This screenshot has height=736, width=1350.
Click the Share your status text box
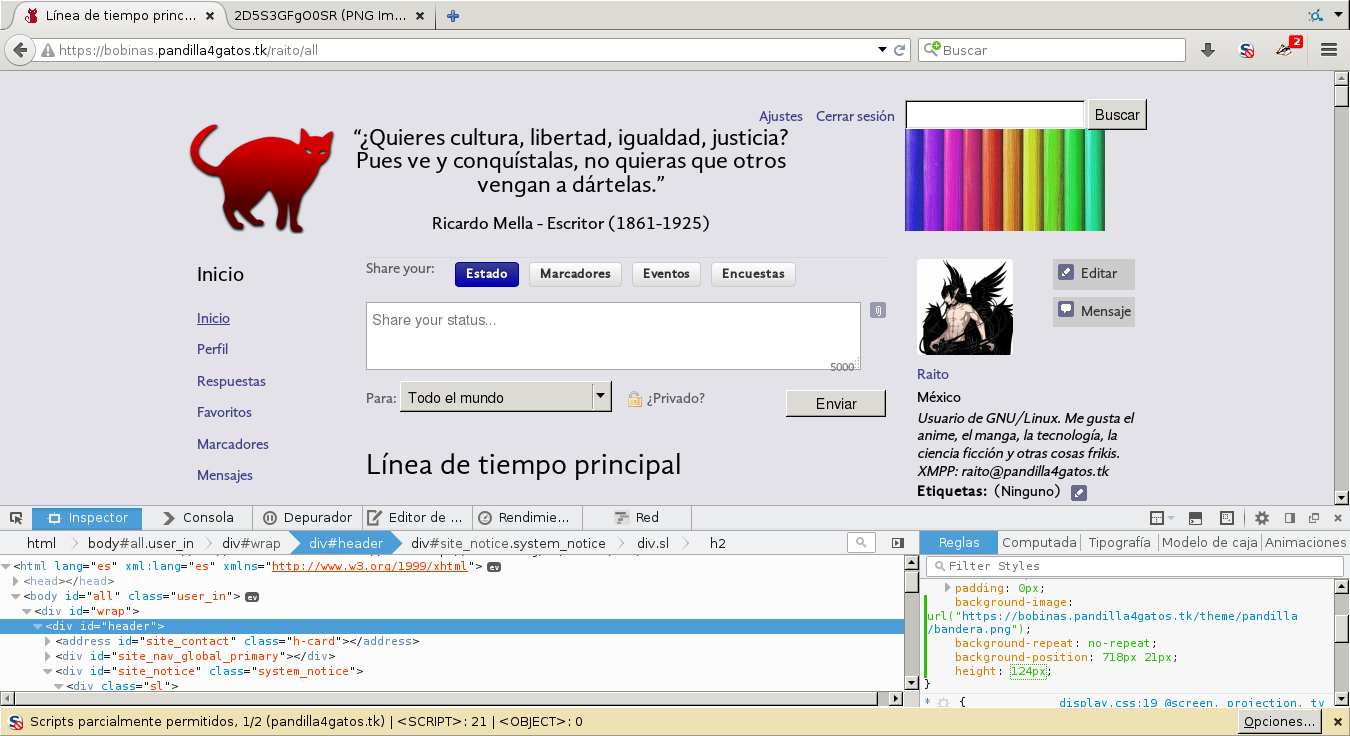click(613, 336)
